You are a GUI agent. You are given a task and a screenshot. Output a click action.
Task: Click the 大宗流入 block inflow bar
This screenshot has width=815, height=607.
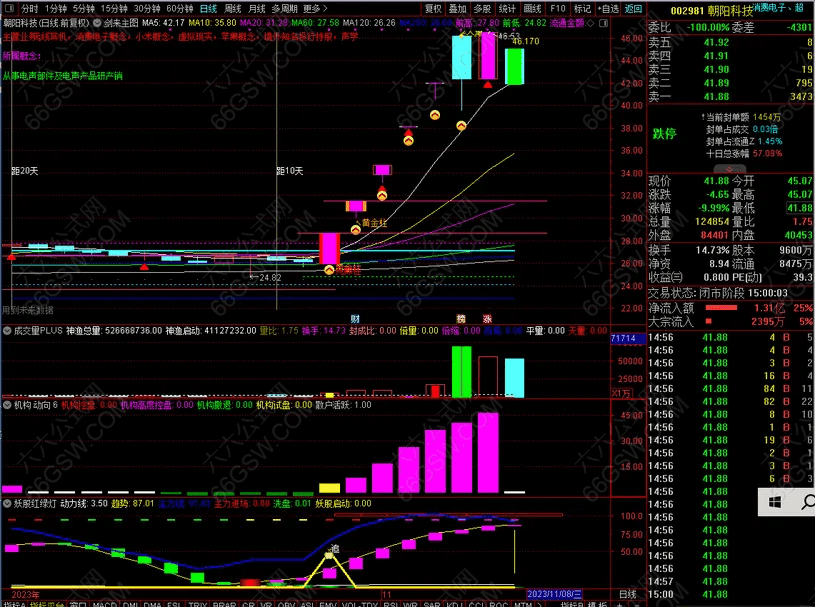tap(708, 321)
